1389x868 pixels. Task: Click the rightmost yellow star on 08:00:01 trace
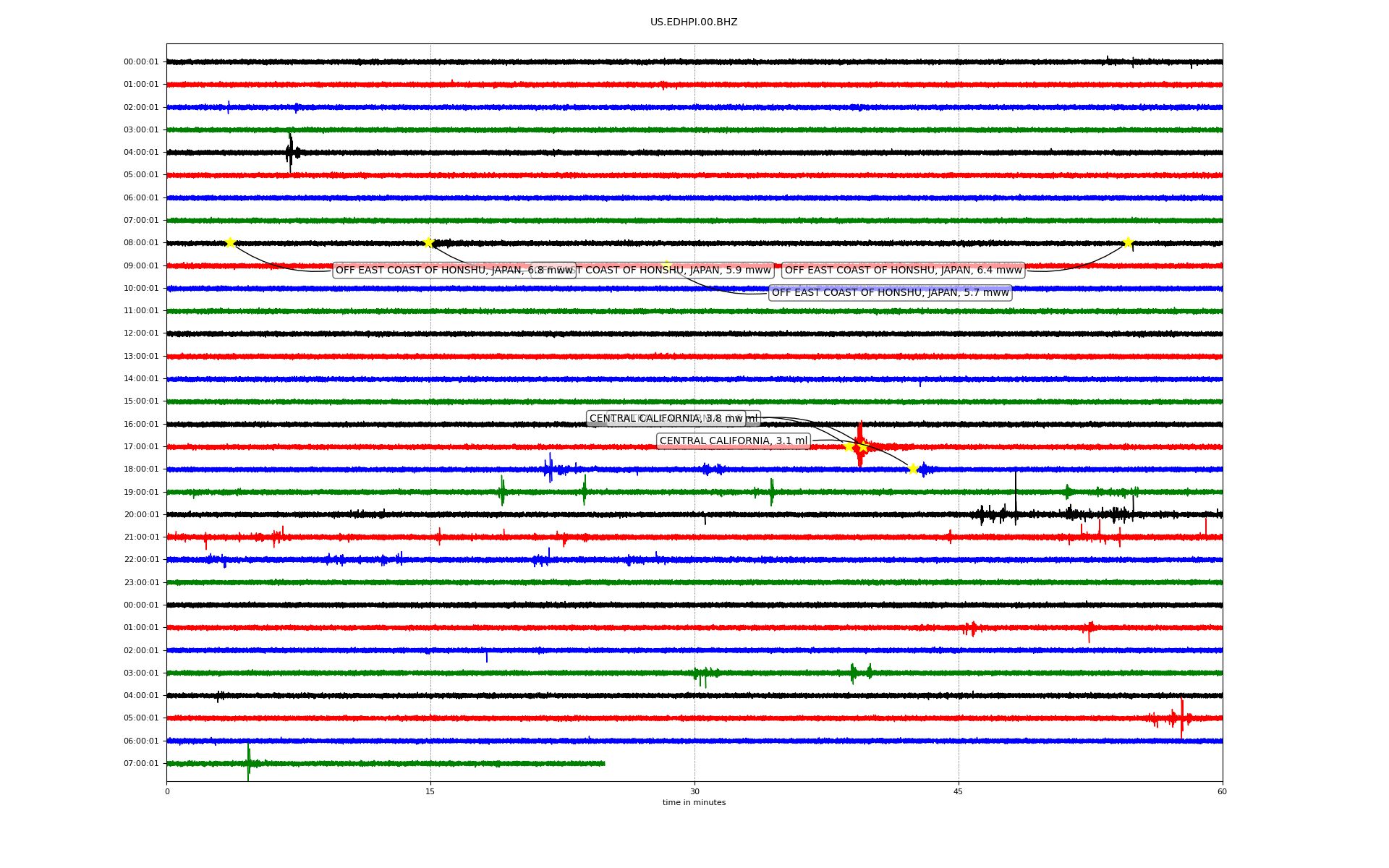(1128, 242)
